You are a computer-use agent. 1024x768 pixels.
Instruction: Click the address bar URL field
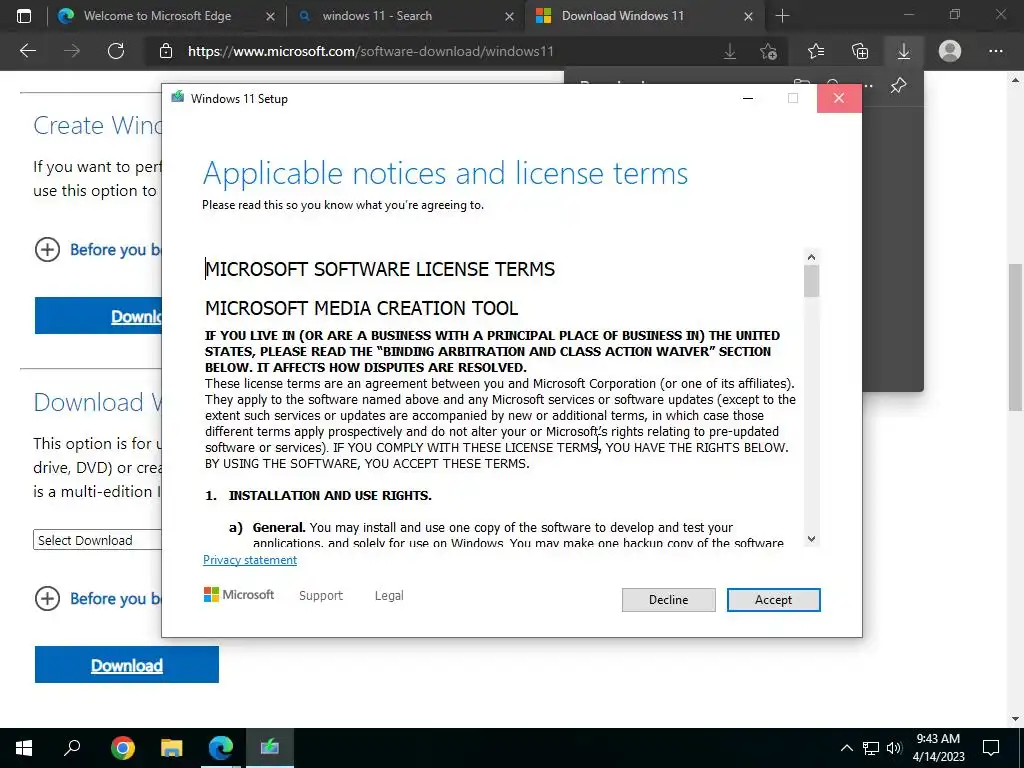tap(370, 51)
